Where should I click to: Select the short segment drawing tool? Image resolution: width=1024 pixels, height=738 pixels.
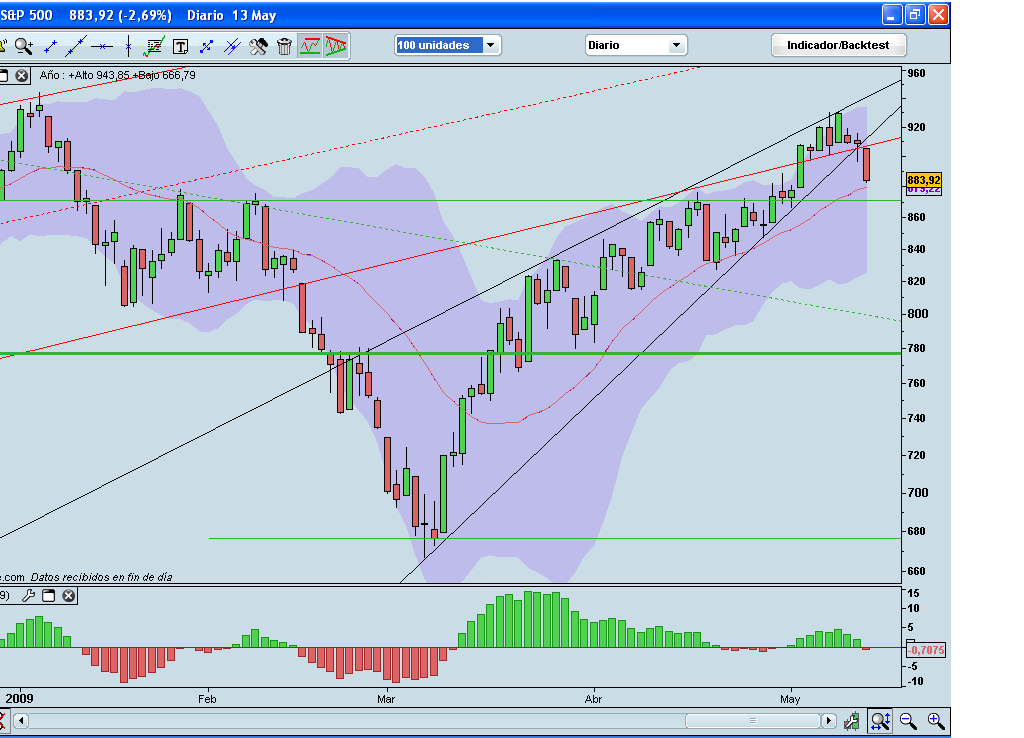click(50, 46)
